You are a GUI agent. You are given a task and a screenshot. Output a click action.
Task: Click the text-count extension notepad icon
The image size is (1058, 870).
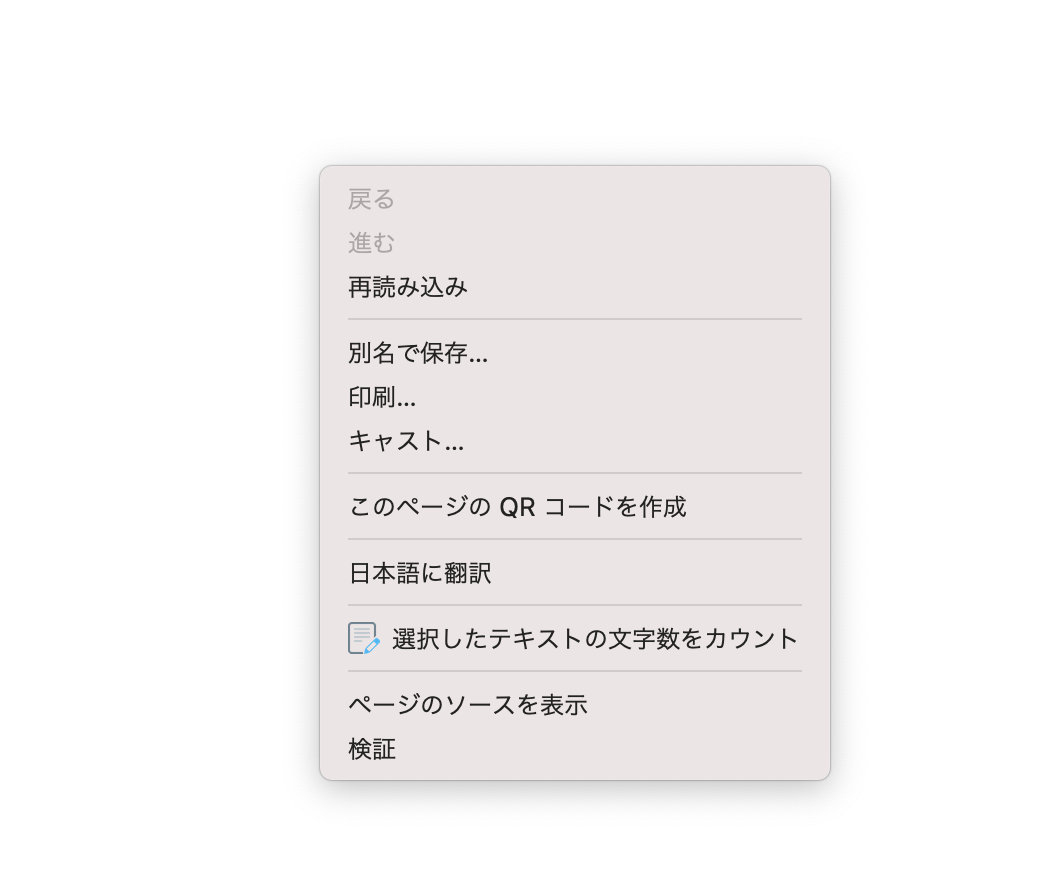point(363,638)
